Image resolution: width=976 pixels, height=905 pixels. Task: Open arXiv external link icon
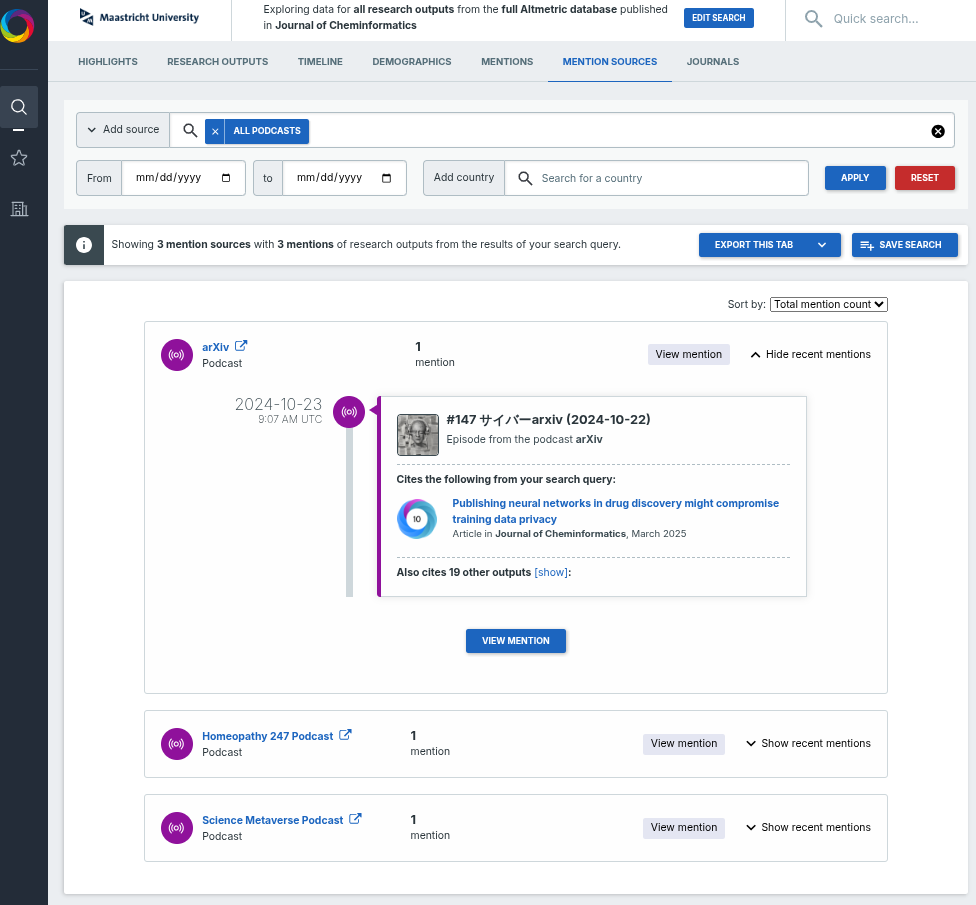241,346
